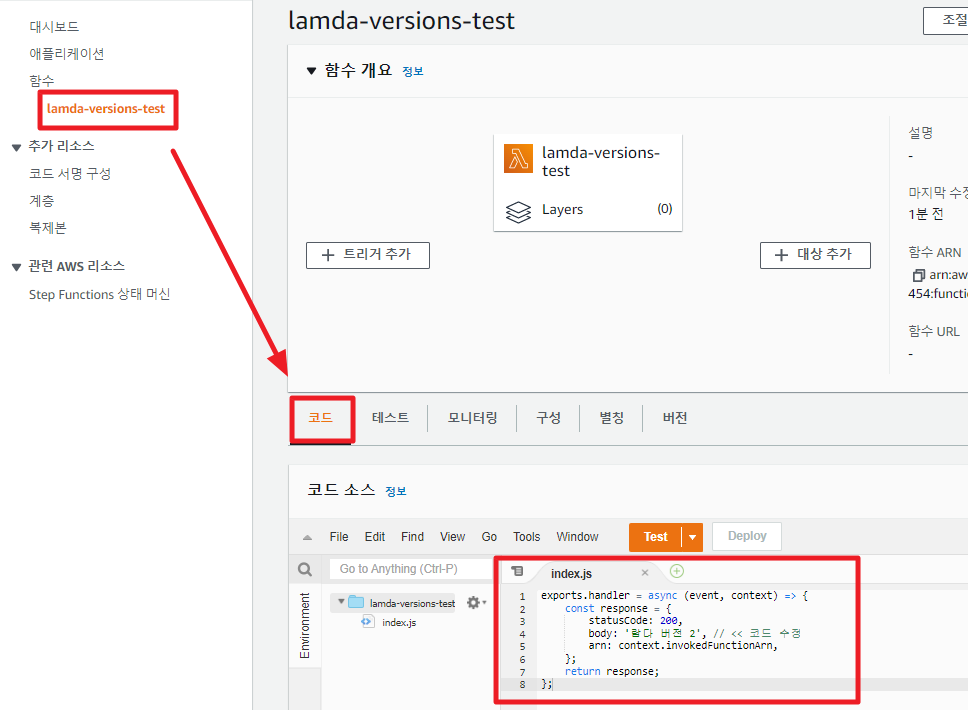The width and height of the screenshot is (968, 710).
Task: Click line number 8 in gutter
Action: pos(522,685)
